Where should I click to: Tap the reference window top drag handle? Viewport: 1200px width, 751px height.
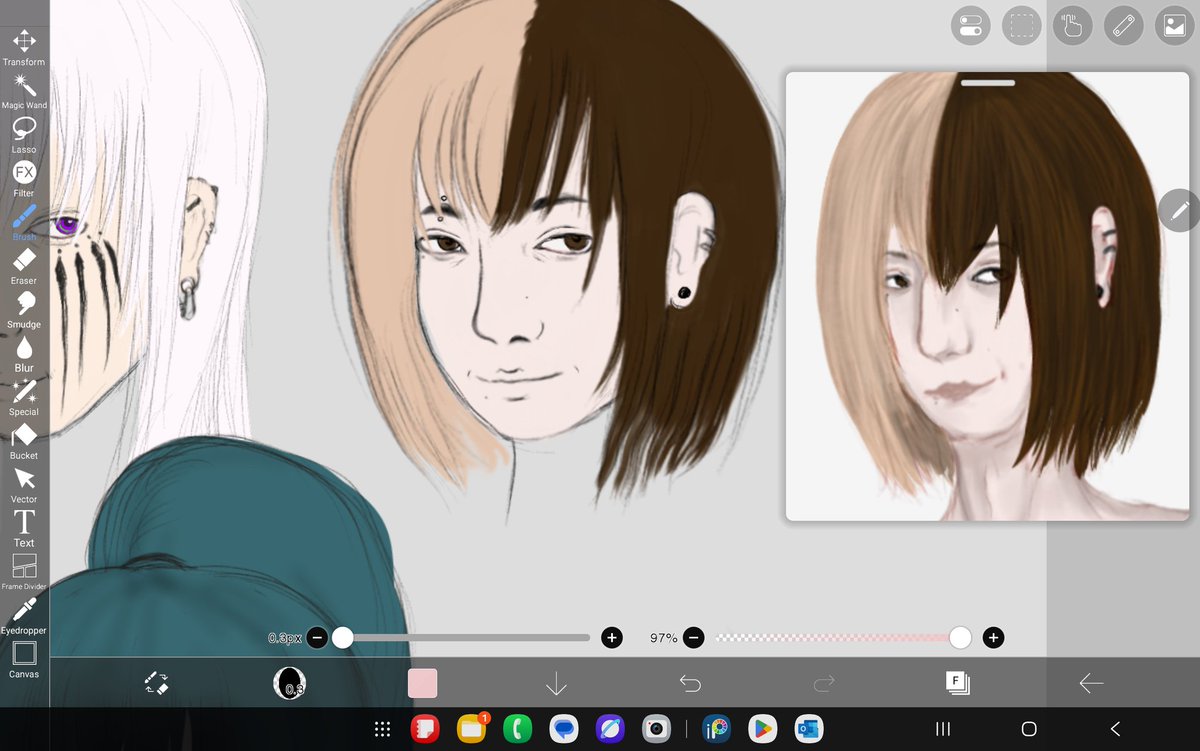coord(988,83)
